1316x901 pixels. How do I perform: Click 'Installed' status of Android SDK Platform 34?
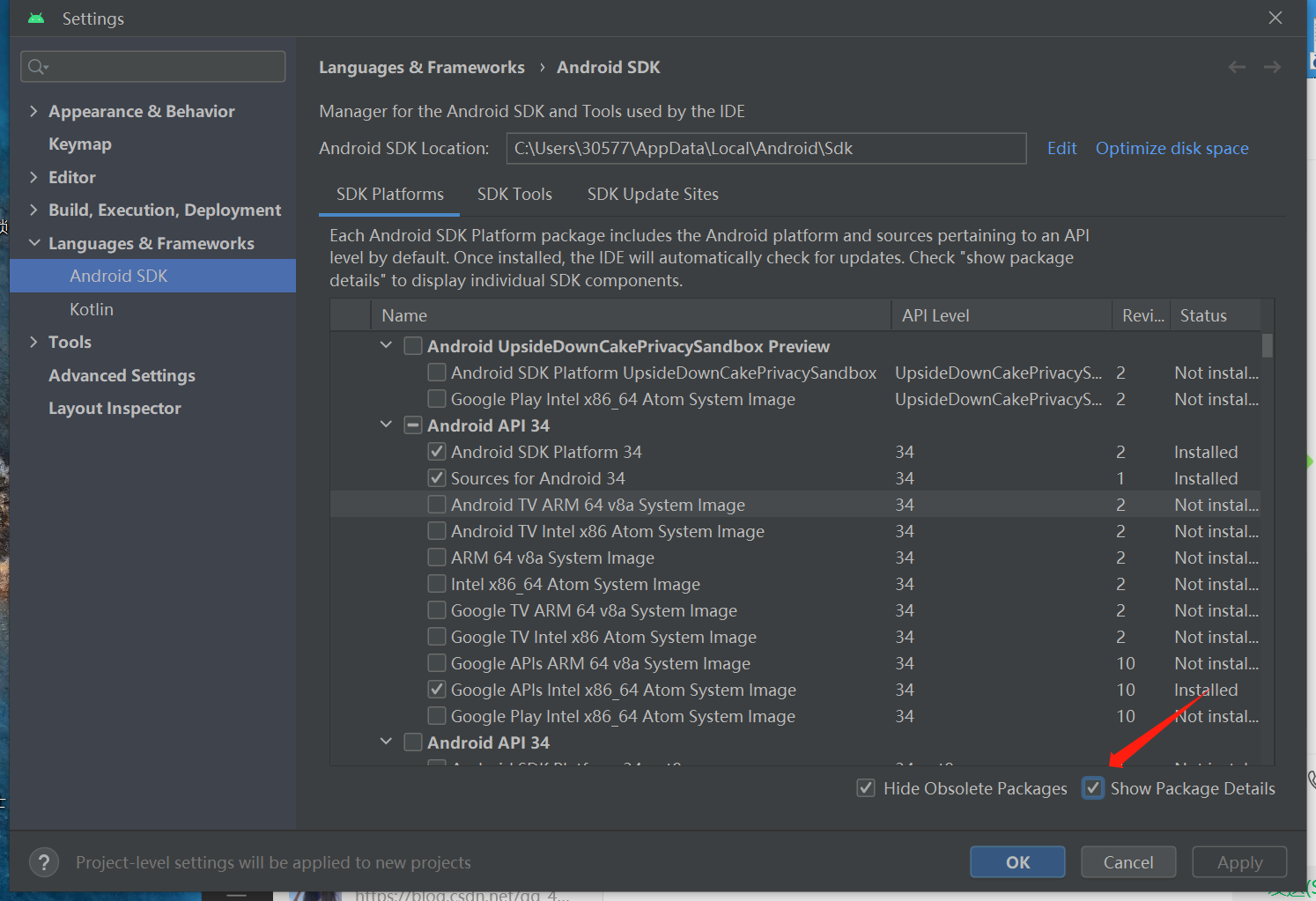1206,452
